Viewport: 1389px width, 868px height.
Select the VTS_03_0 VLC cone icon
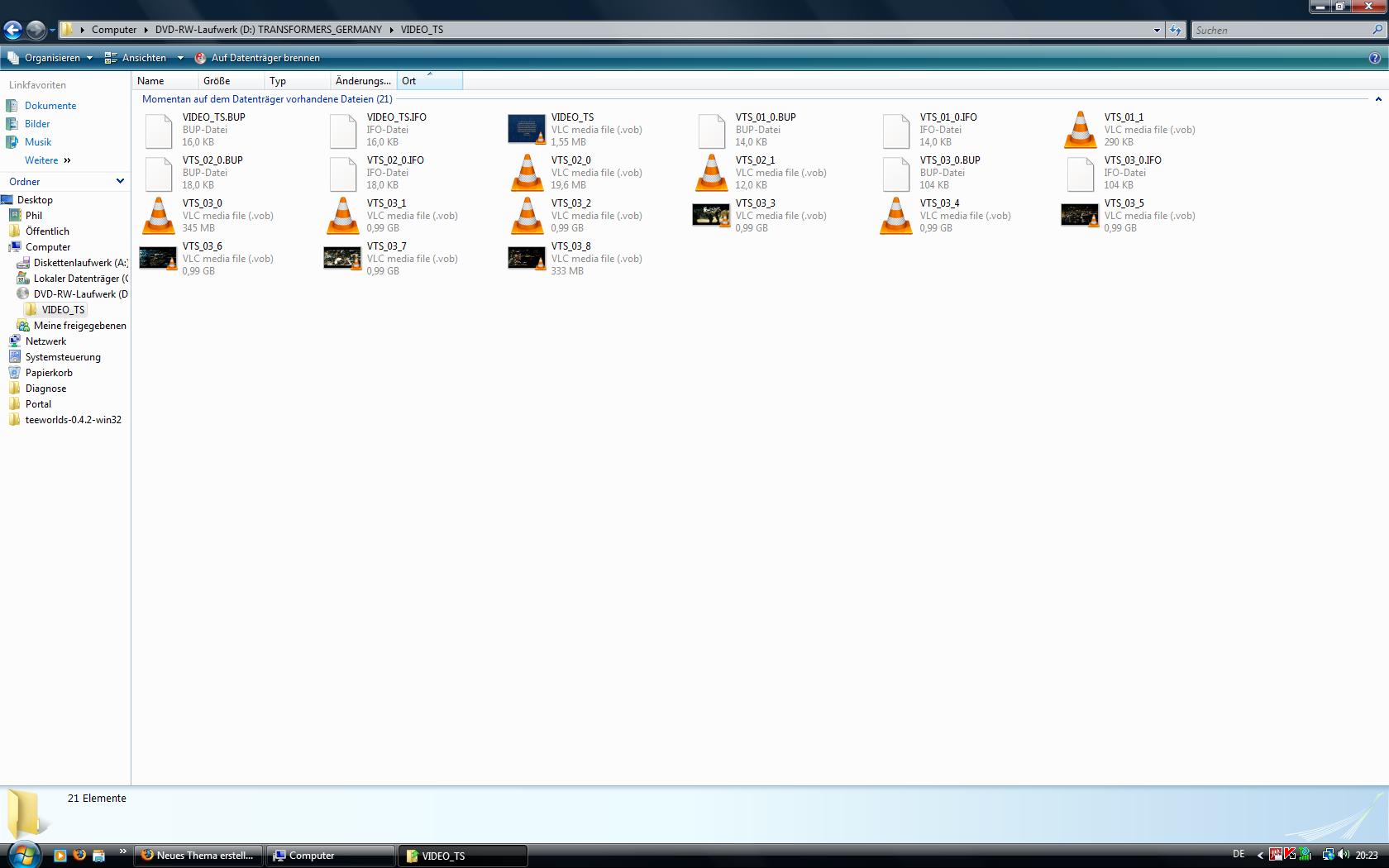click(x=158, y=216)
